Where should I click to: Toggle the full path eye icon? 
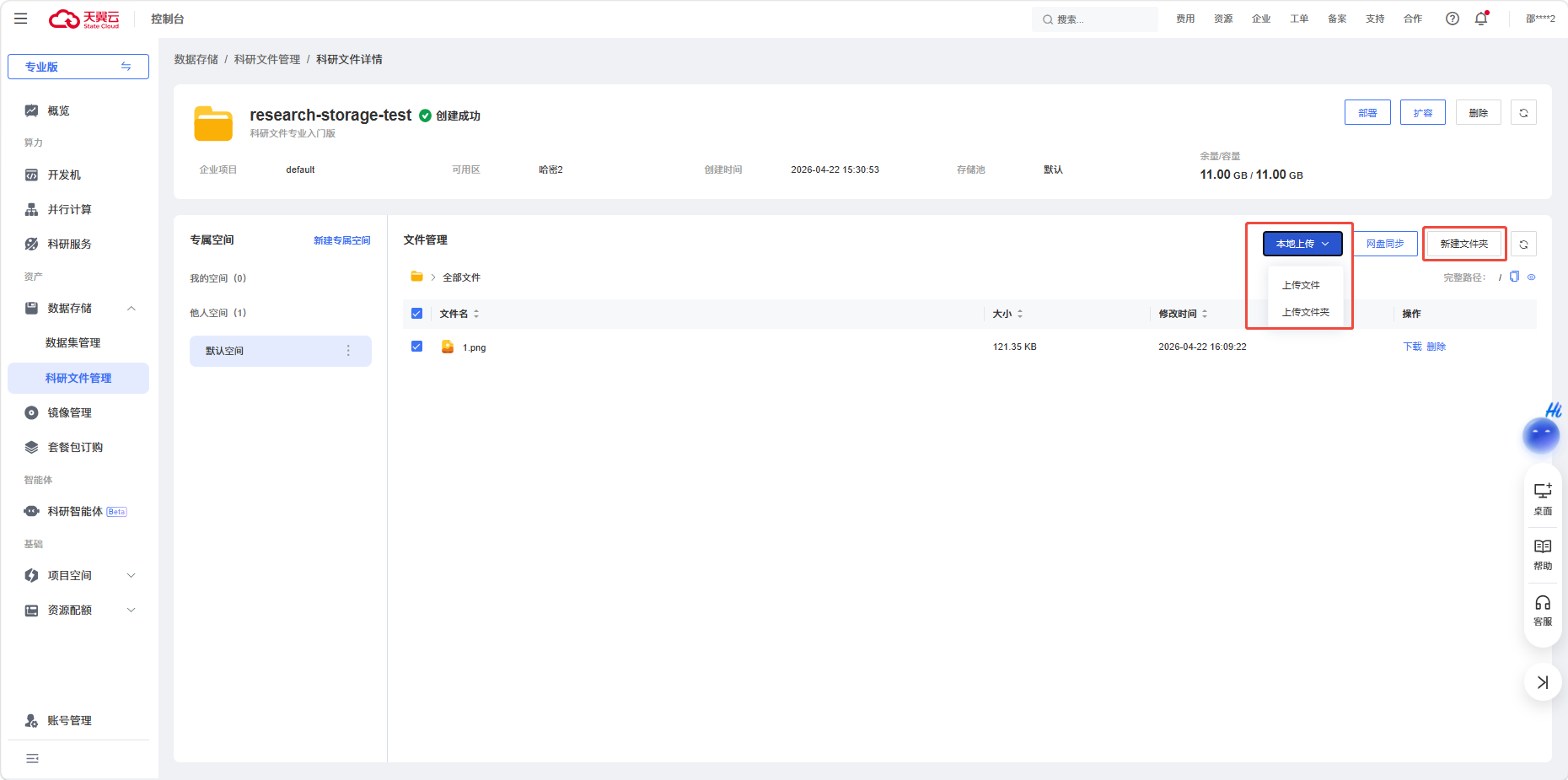(x=1531, y=277)
